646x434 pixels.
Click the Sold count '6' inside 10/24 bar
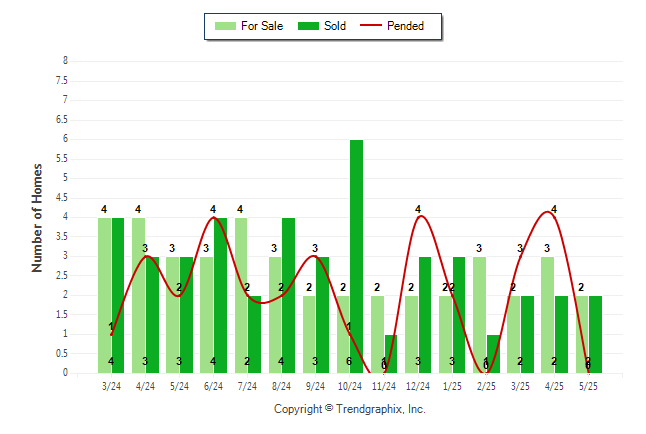pyautogui.click(x=349, y=361)
